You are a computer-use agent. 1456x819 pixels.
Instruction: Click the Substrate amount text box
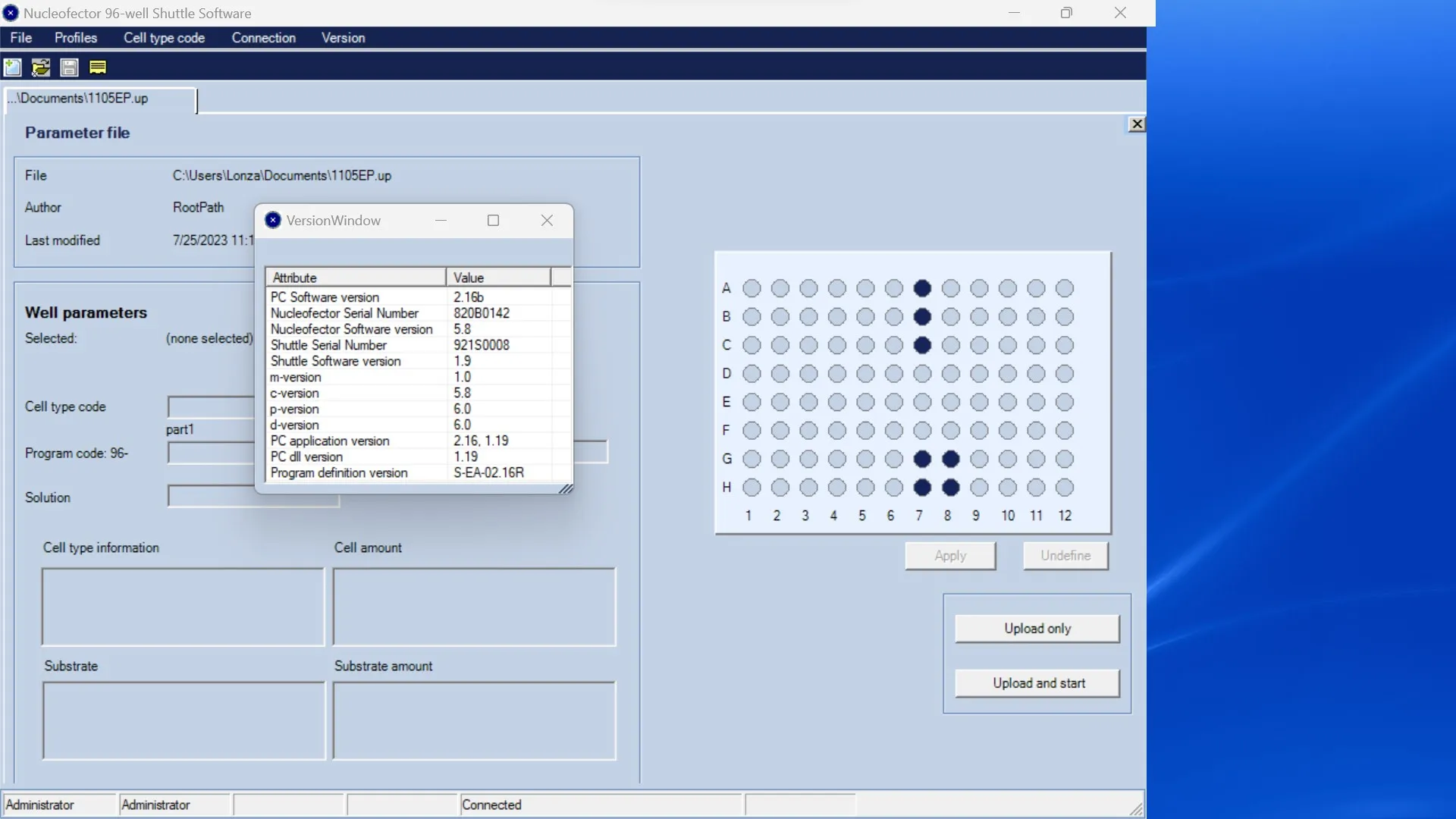point(474,720)
